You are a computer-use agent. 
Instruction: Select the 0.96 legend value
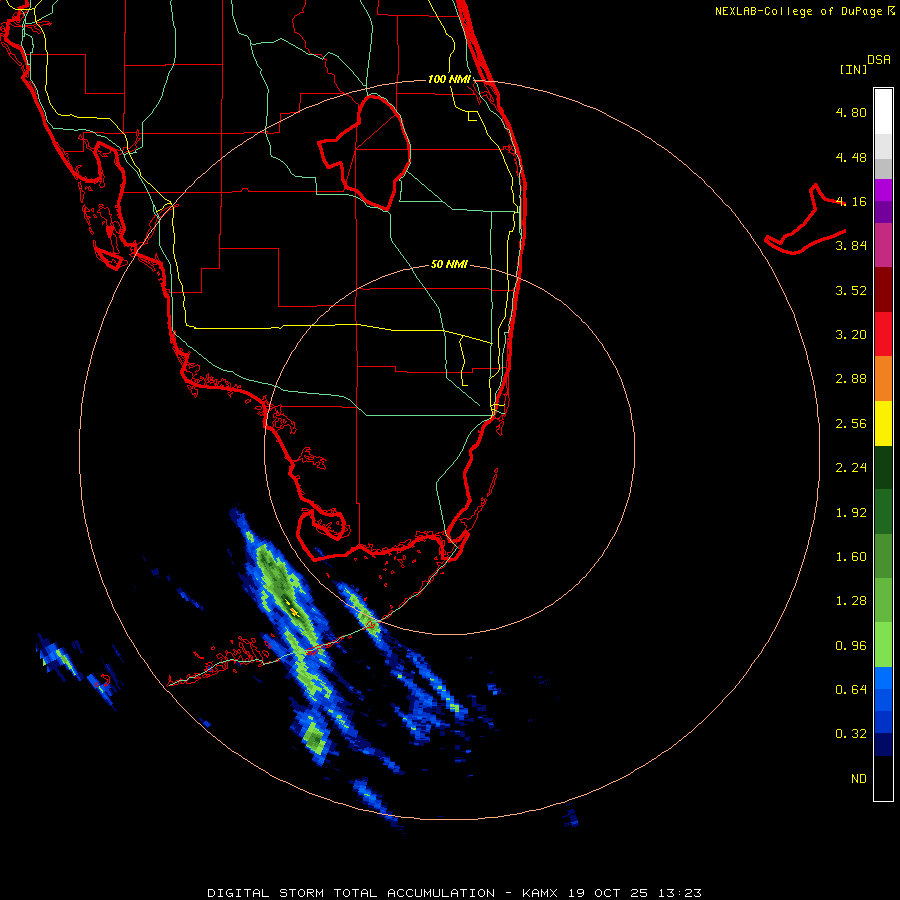(x=851, y=646)
